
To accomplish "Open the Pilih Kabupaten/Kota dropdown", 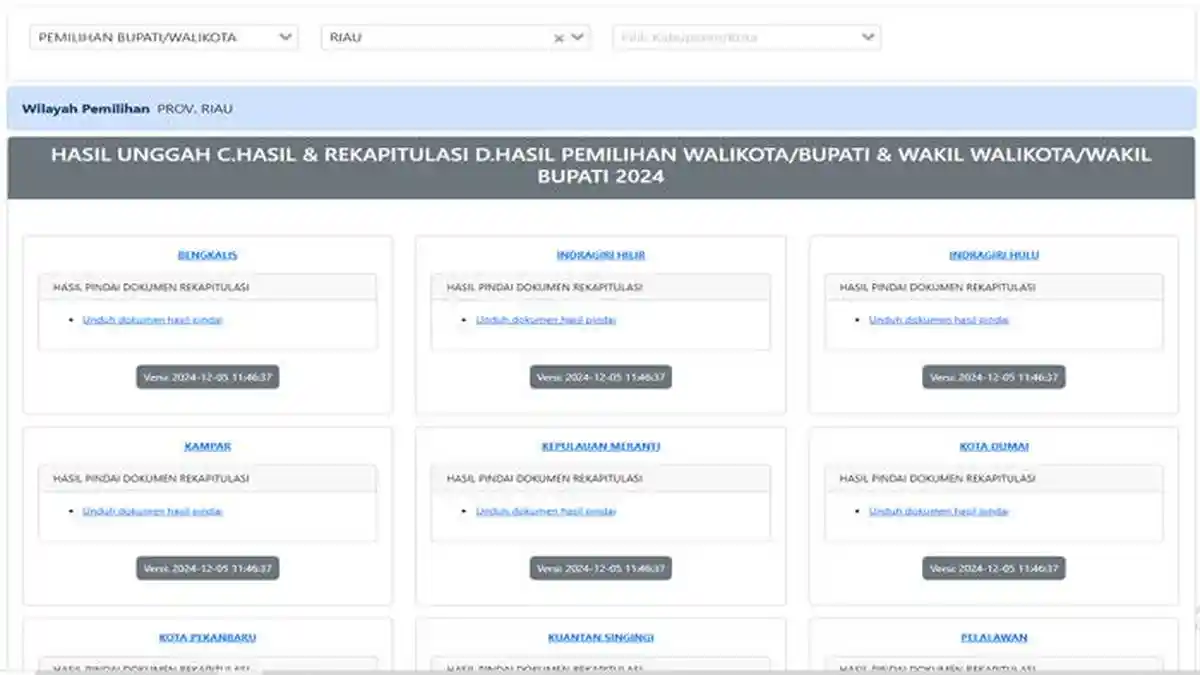I will (x=747, y=37).
